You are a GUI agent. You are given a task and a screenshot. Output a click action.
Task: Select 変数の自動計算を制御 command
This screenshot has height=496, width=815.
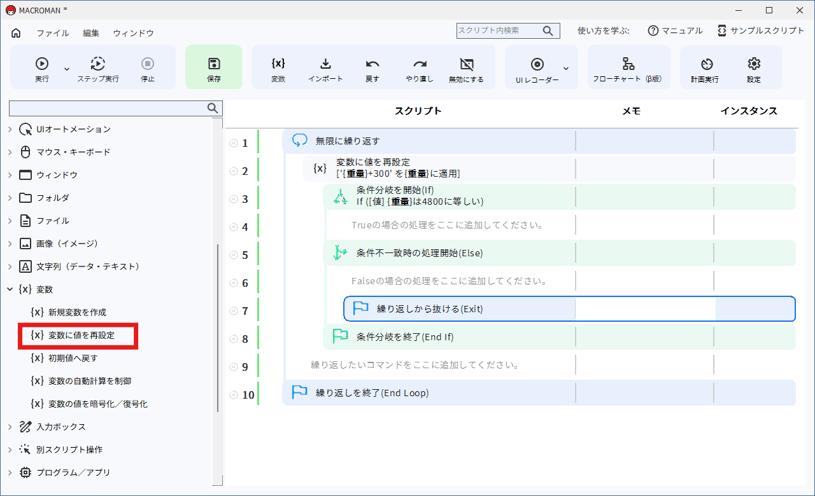(x=81, y=381)
